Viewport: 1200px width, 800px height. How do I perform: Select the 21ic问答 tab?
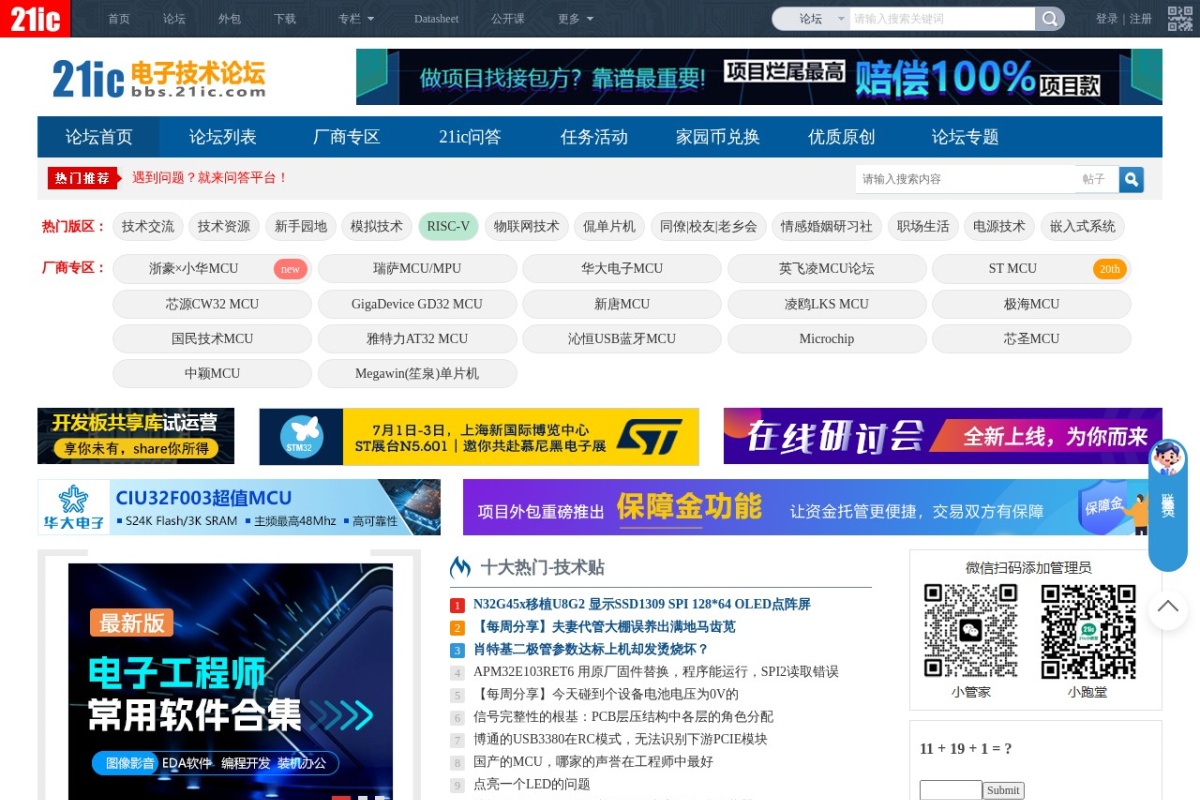pos(470,137)
